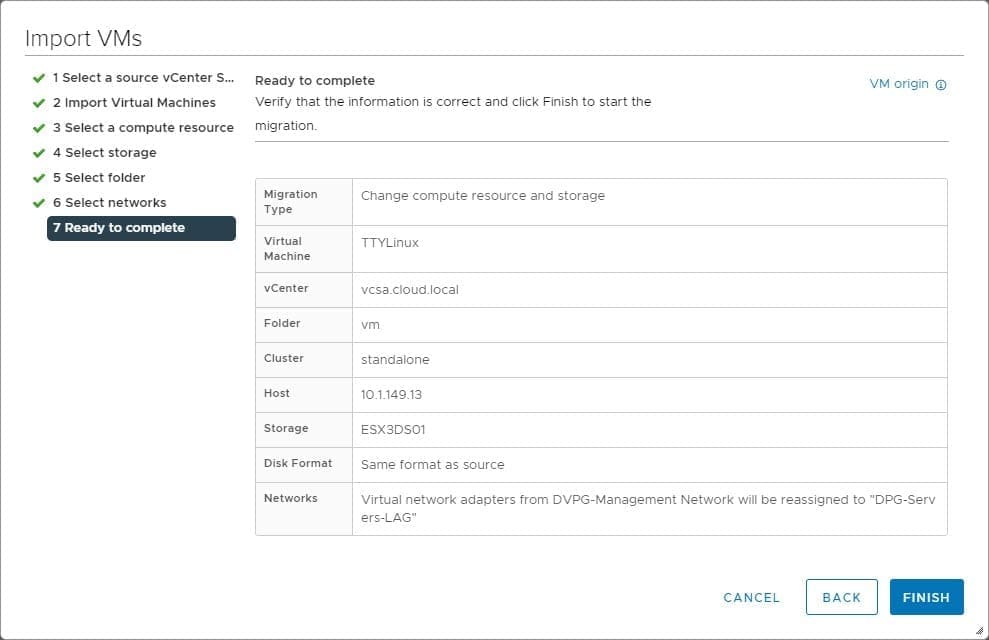989x640 pixels.
Task: Click the checkmark next to Import Virtual Machines
Action: pos(36,102)
